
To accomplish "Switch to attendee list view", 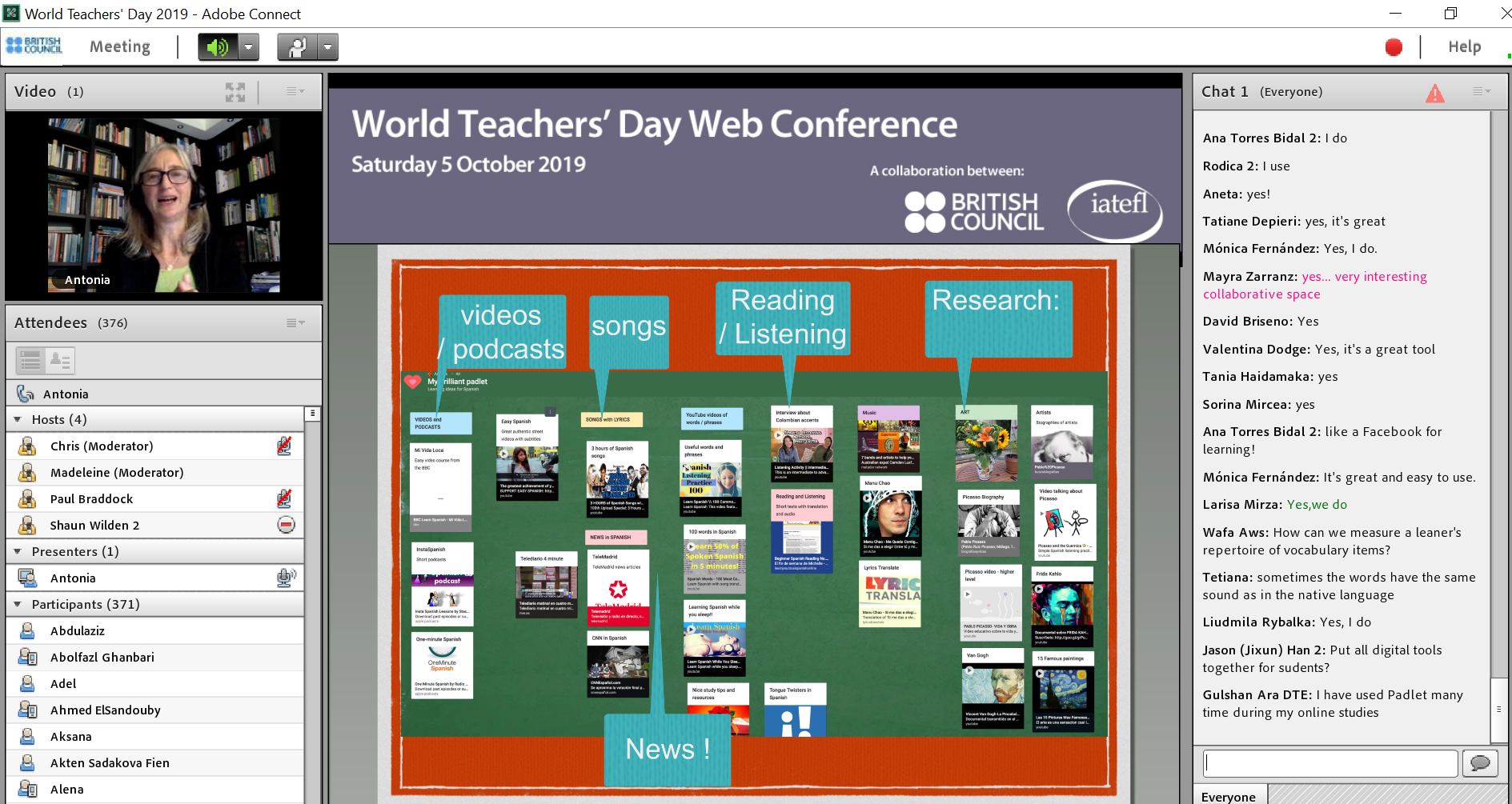I will [30, 361].
